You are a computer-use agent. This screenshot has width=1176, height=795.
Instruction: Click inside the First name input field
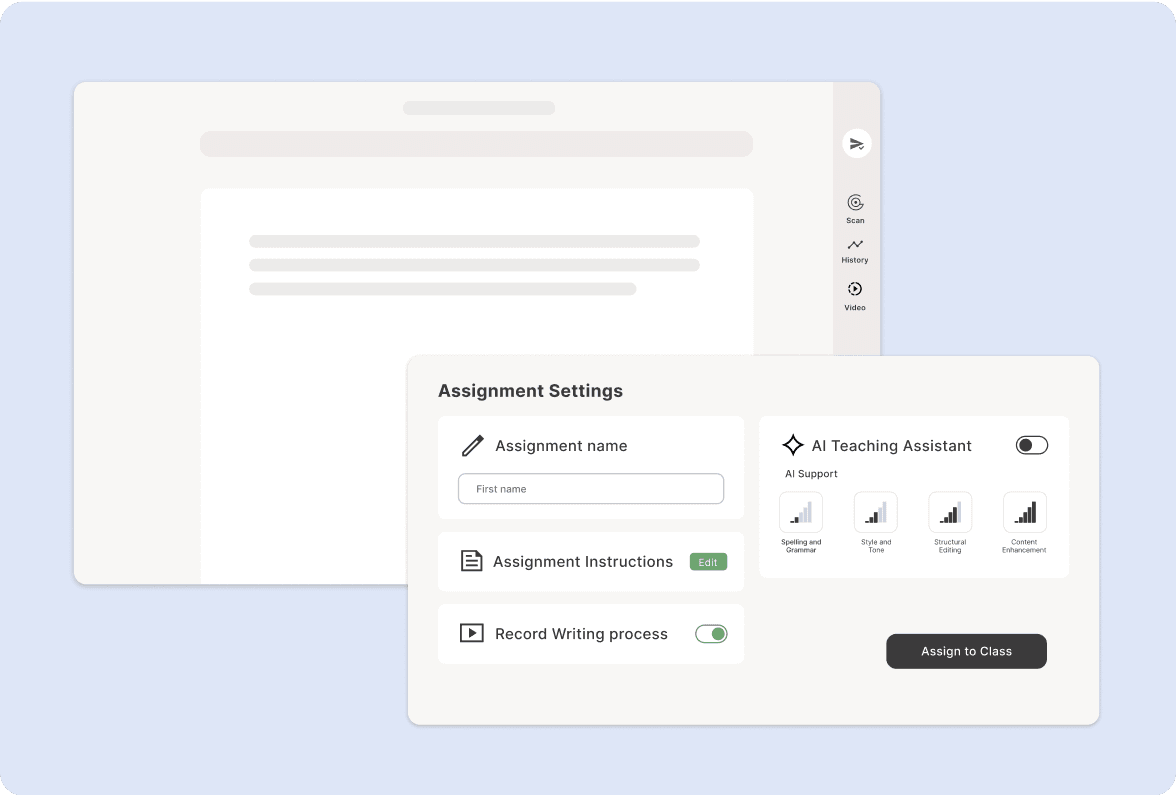[x=590, y=488]
